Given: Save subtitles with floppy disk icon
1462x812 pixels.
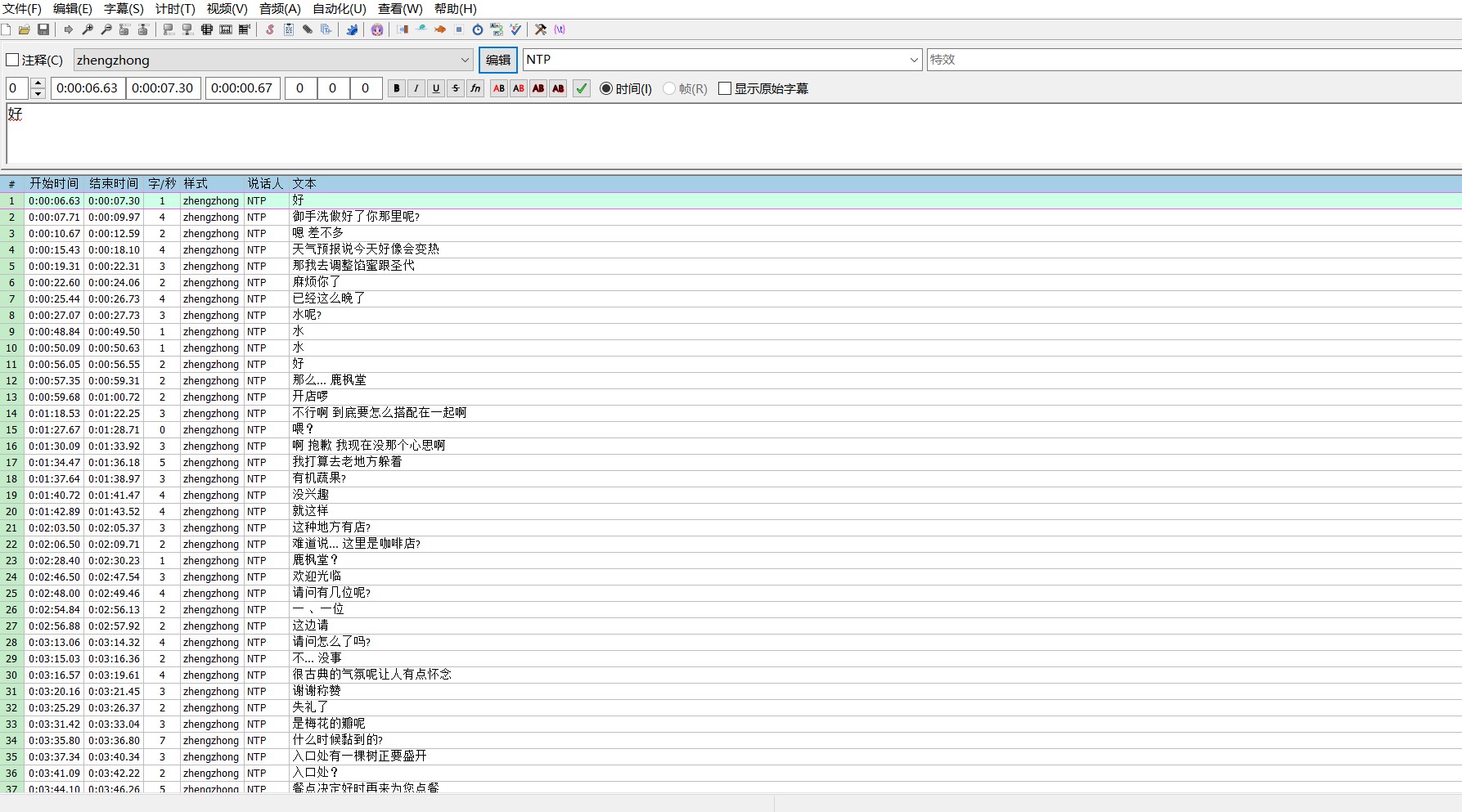Looking at the screenshot, I should click(x=43, y=29).
